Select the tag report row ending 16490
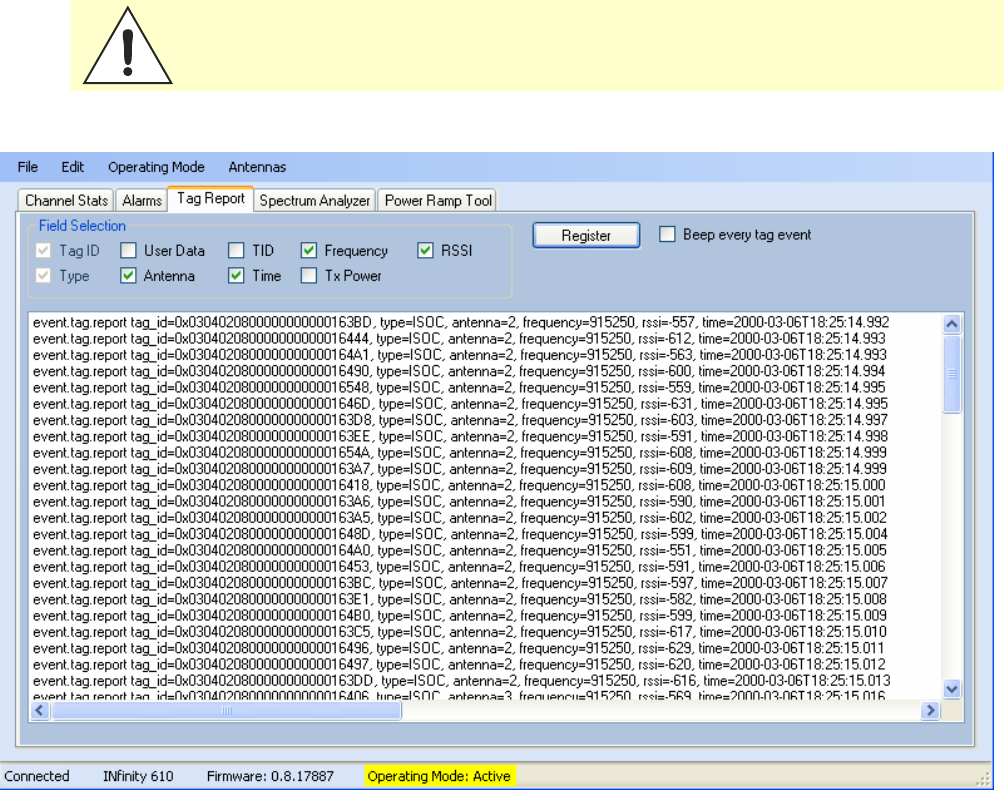This screenshot has height=790, width=1004. pos(459,371)
